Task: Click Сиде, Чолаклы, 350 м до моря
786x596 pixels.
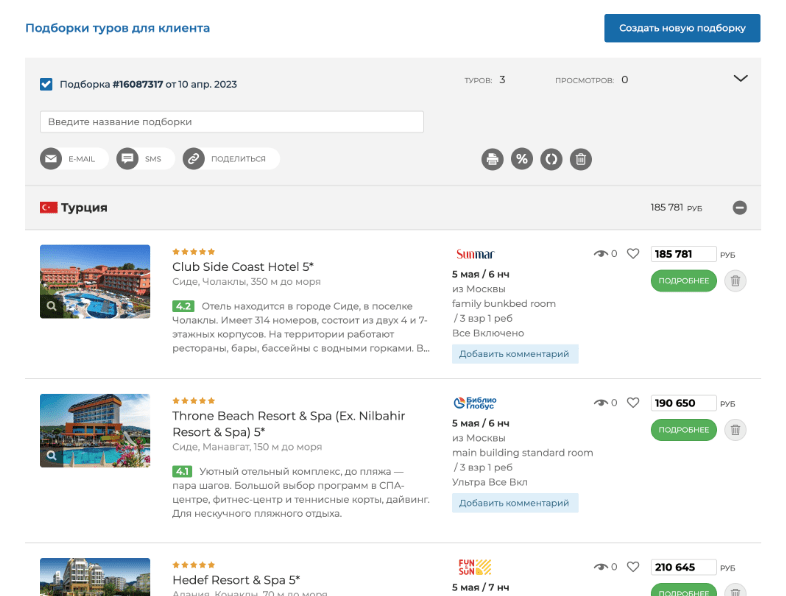Action: click(x=247, y=282)
